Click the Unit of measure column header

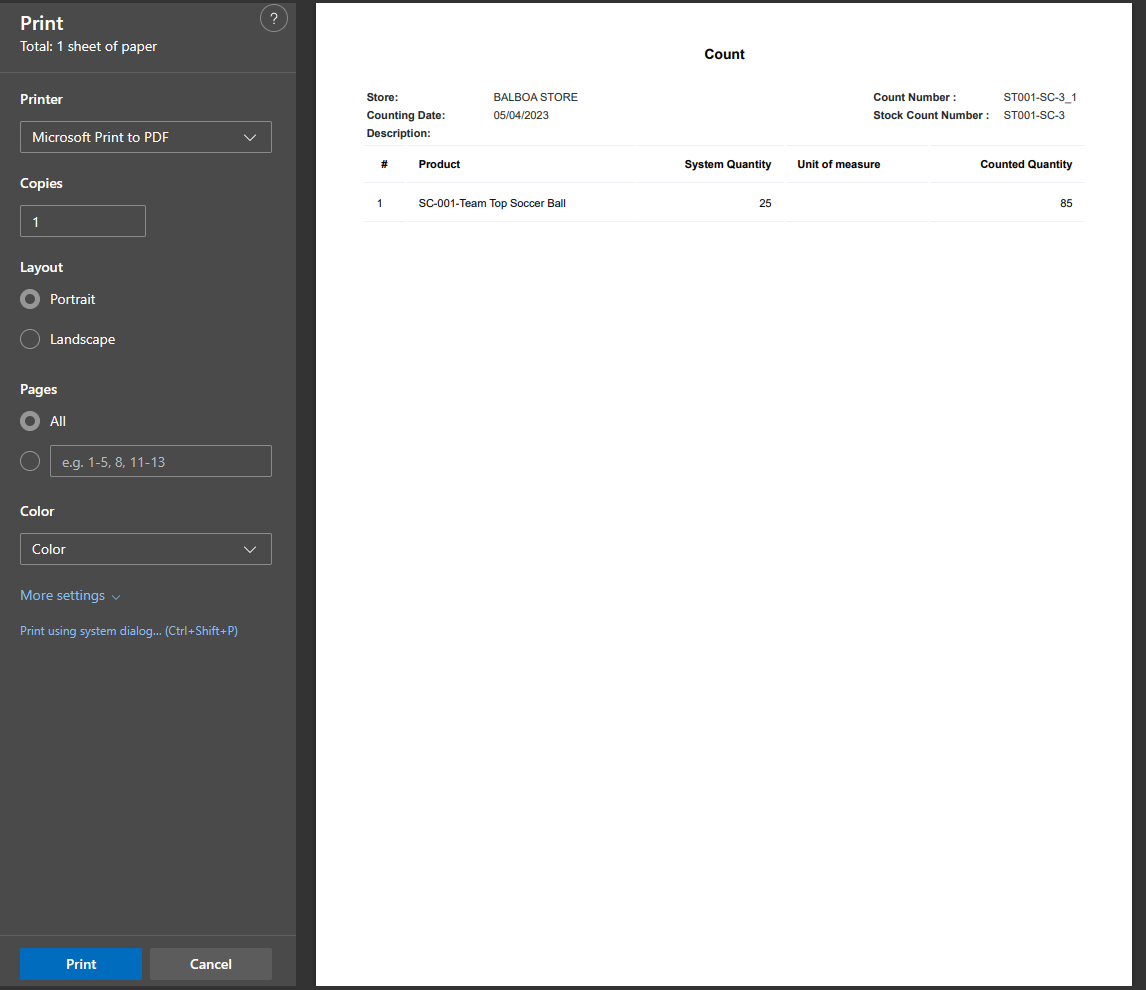pos(838,164)
